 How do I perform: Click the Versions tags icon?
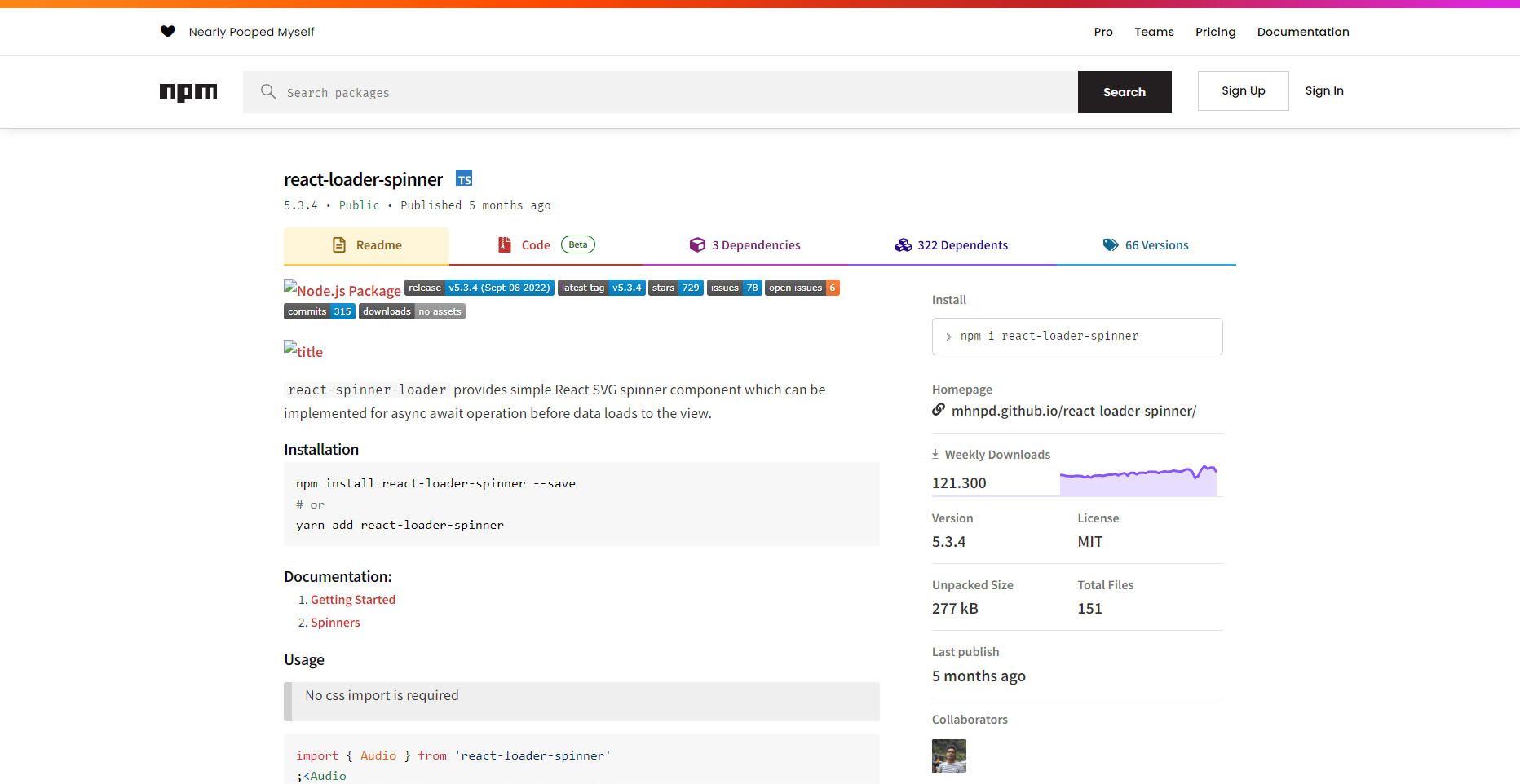tap(1111, 245)
